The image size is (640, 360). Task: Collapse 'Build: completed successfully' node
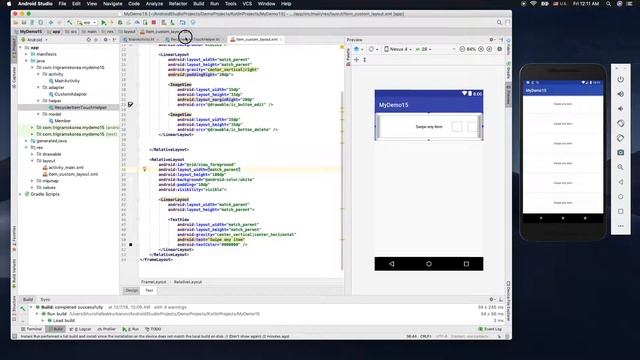(31, 307)
